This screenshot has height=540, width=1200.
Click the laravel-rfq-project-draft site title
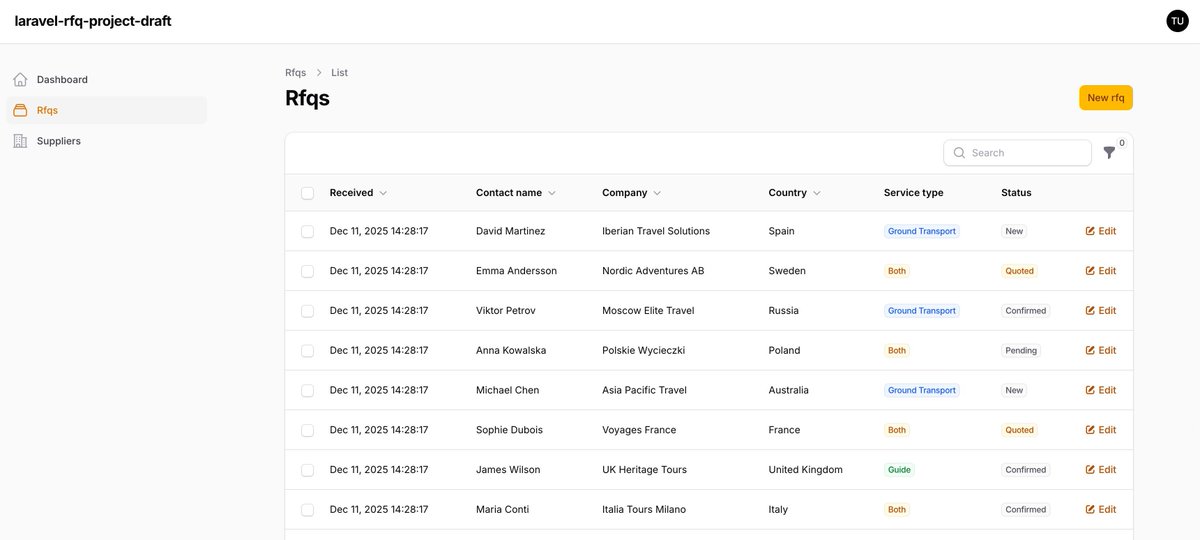tap(93, 21)
